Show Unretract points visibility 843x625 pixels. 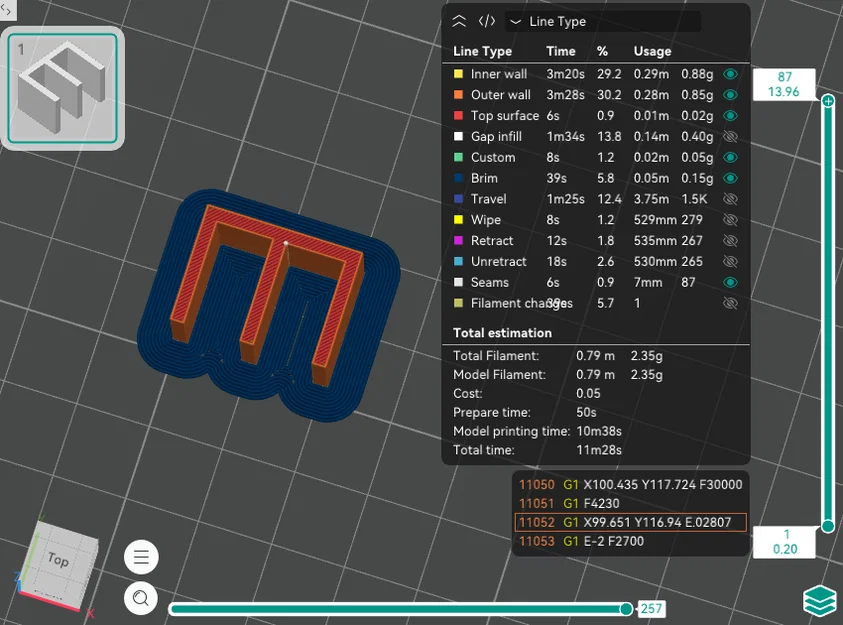730,262
